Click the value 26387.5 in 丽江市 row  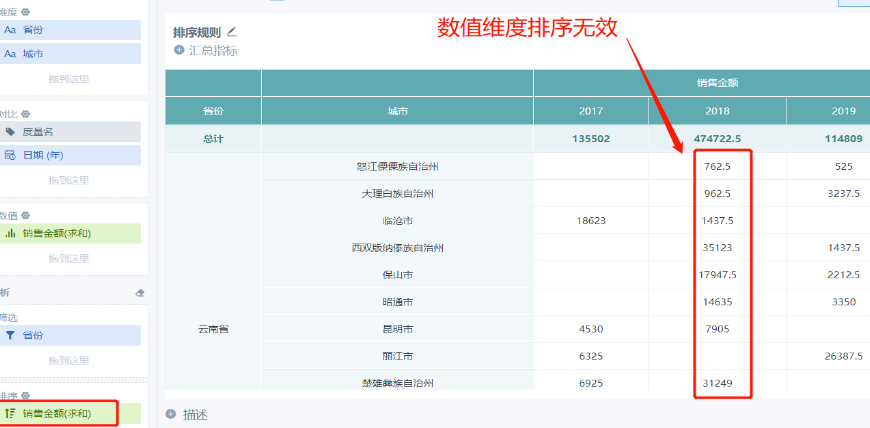coord(843,356)
